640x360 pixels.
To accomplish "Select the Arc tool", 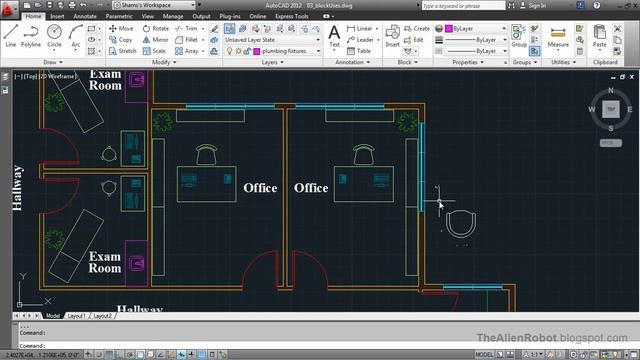I will pyautogui.click(x=76, y=36).
